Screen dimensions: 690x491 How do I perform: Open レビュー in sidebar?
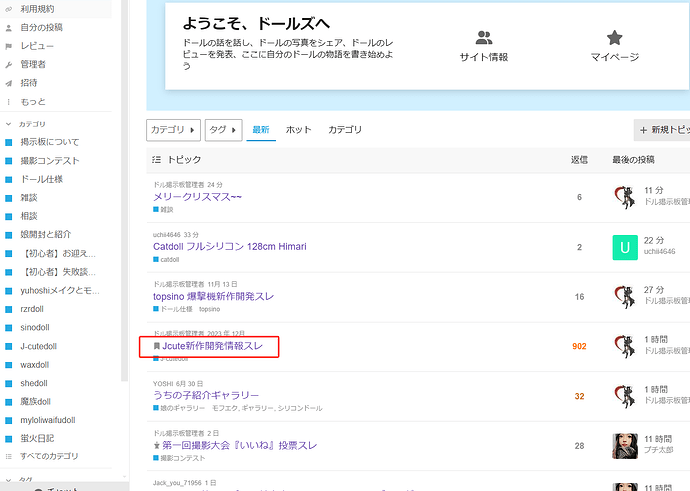click(x=37, y=46)
